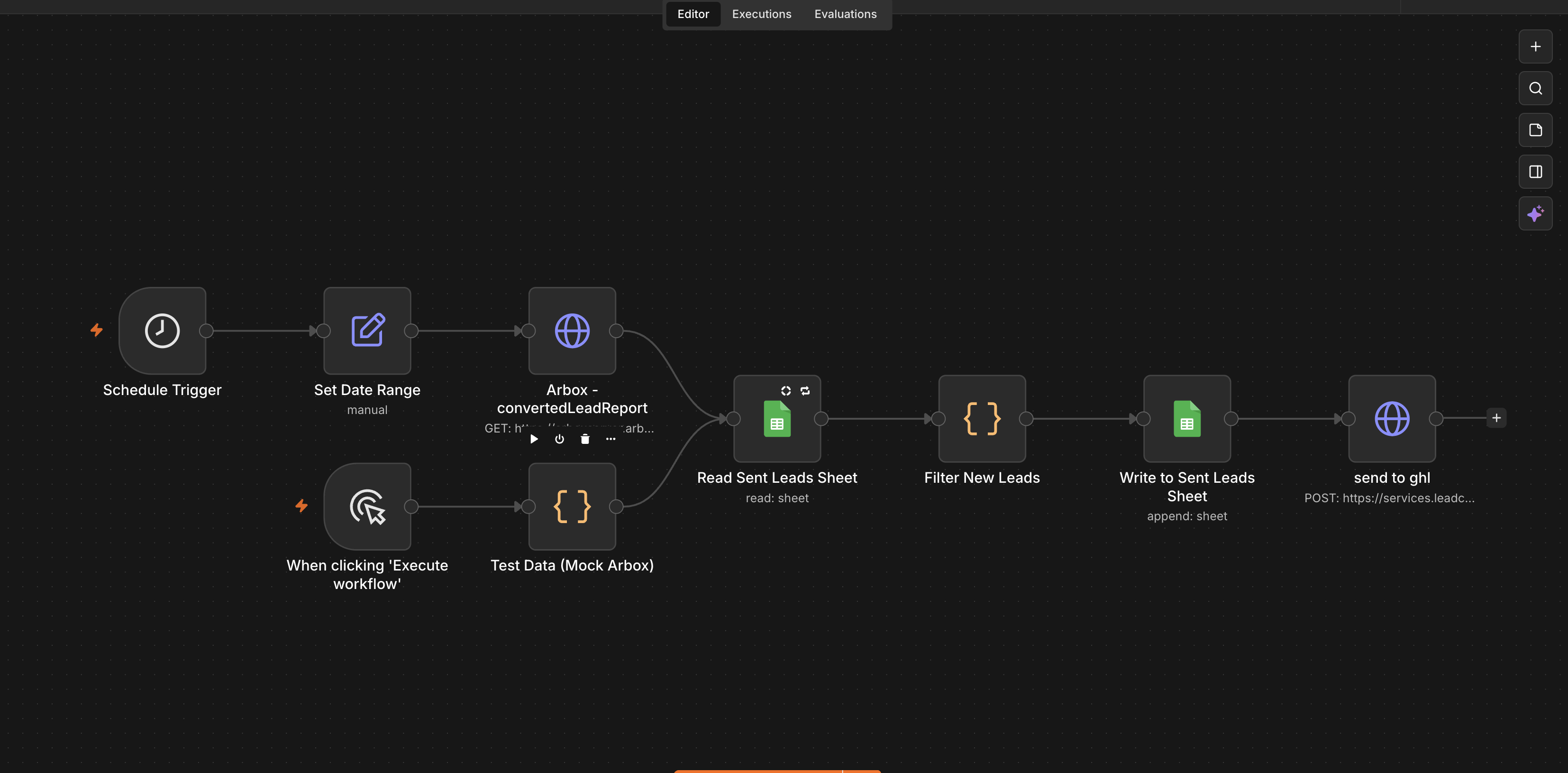1568x773 pixels.
Task: Click the add node plus button
Action: pos(1535,46)
